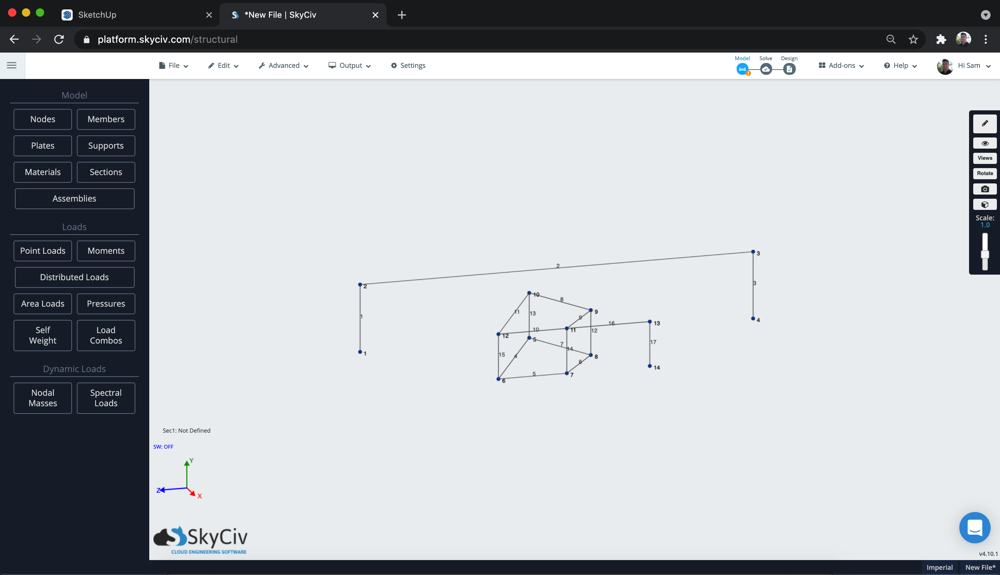This screenshot has width=1000, height=575.
Task: Toggle visibility settings with the eye icon
Action: pos(985,143)
